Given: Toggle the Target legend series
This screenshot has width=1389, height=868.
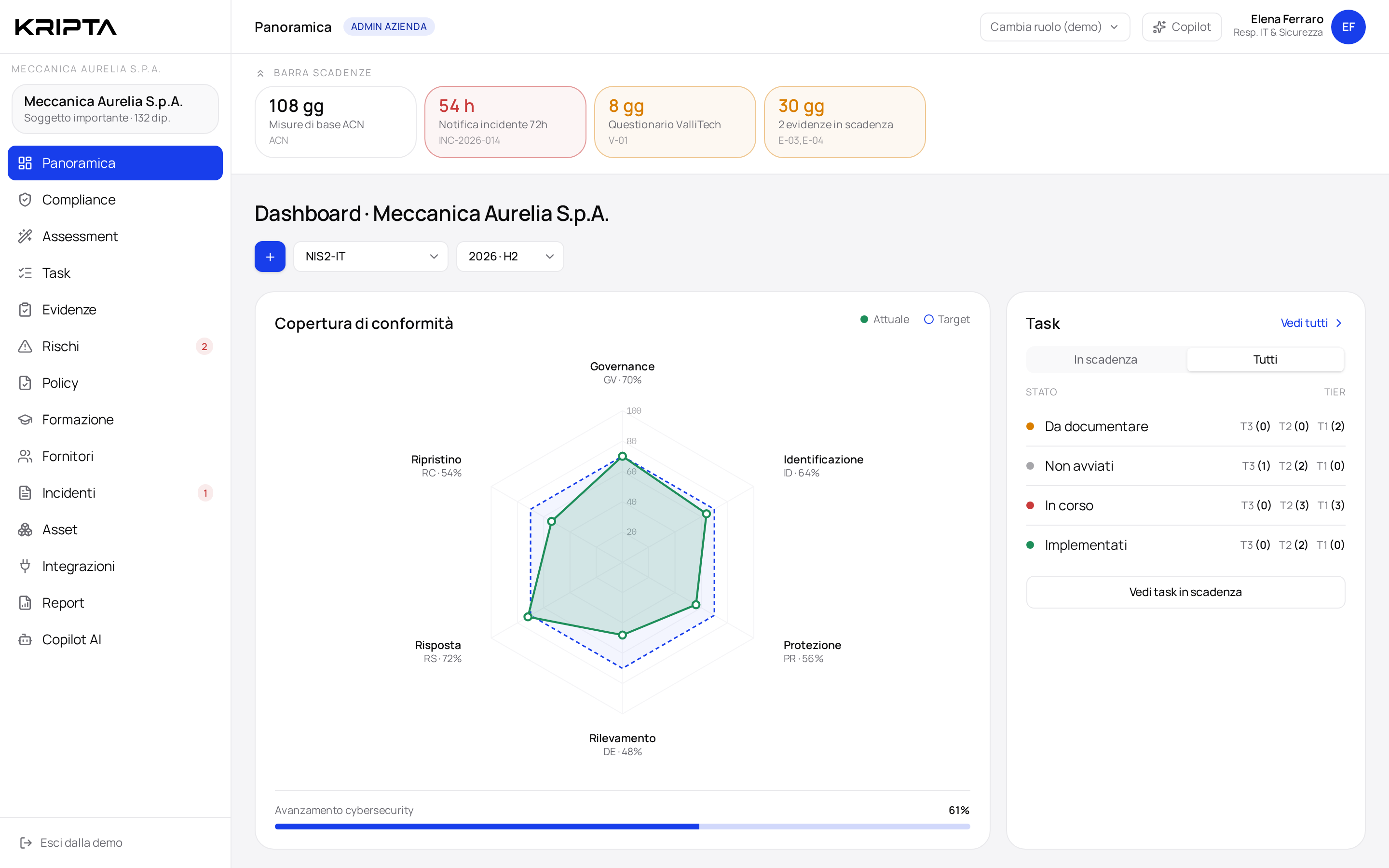Looking at the screenshot, I should (946, 319).
